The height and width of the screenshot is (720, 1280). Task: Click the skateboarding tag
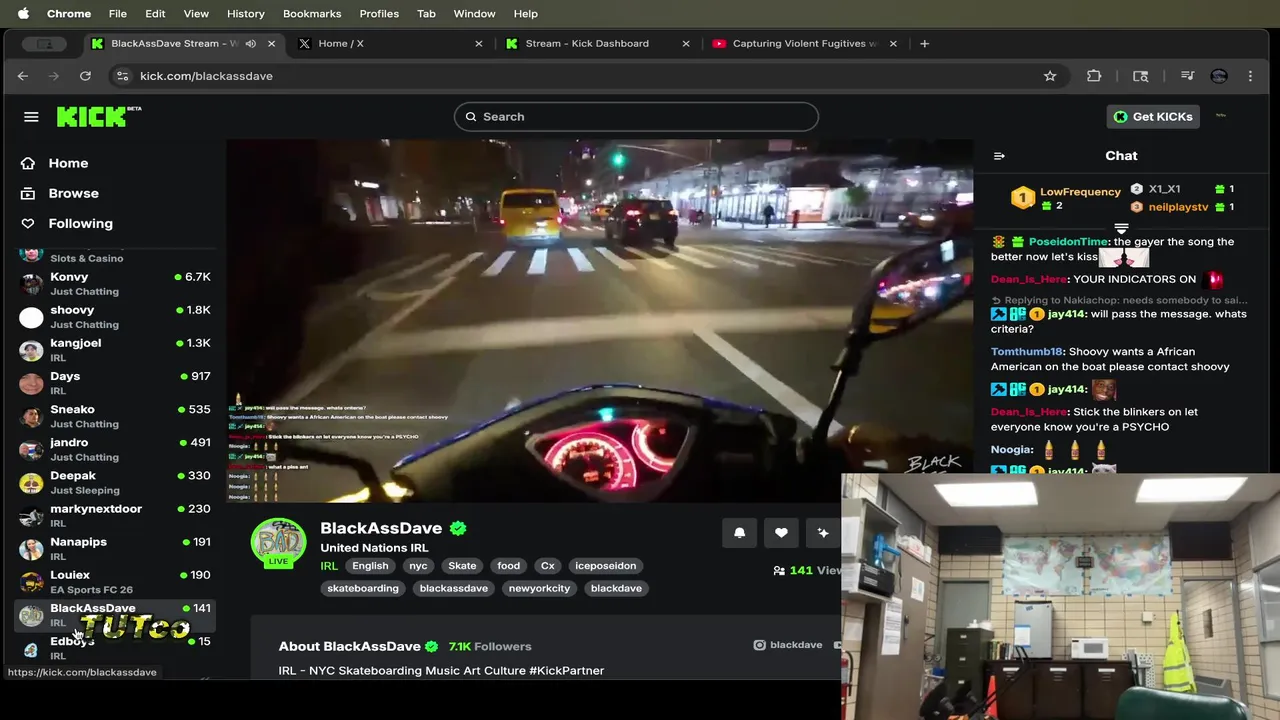pyautogui.click(x=363, y=588)
